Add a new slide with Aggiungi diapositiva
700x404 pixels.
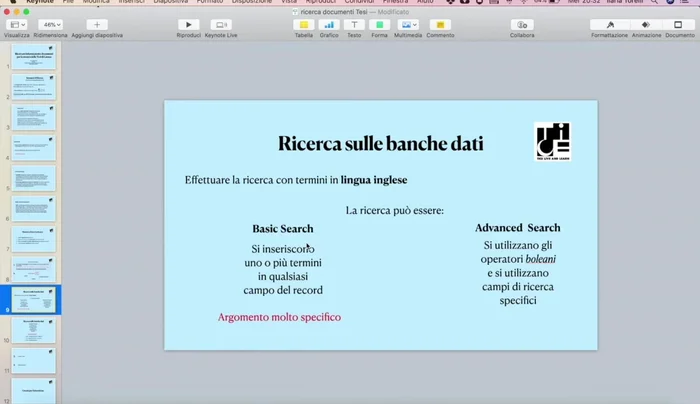coord(97,25)
